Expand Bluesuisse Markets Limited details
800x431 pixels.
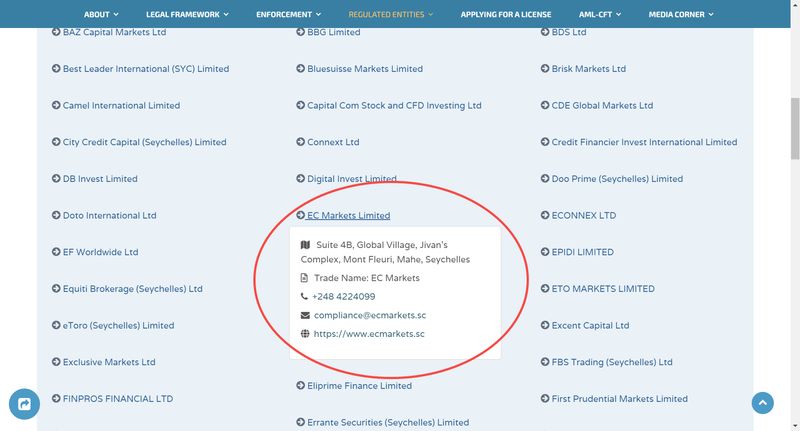(365, 68)
